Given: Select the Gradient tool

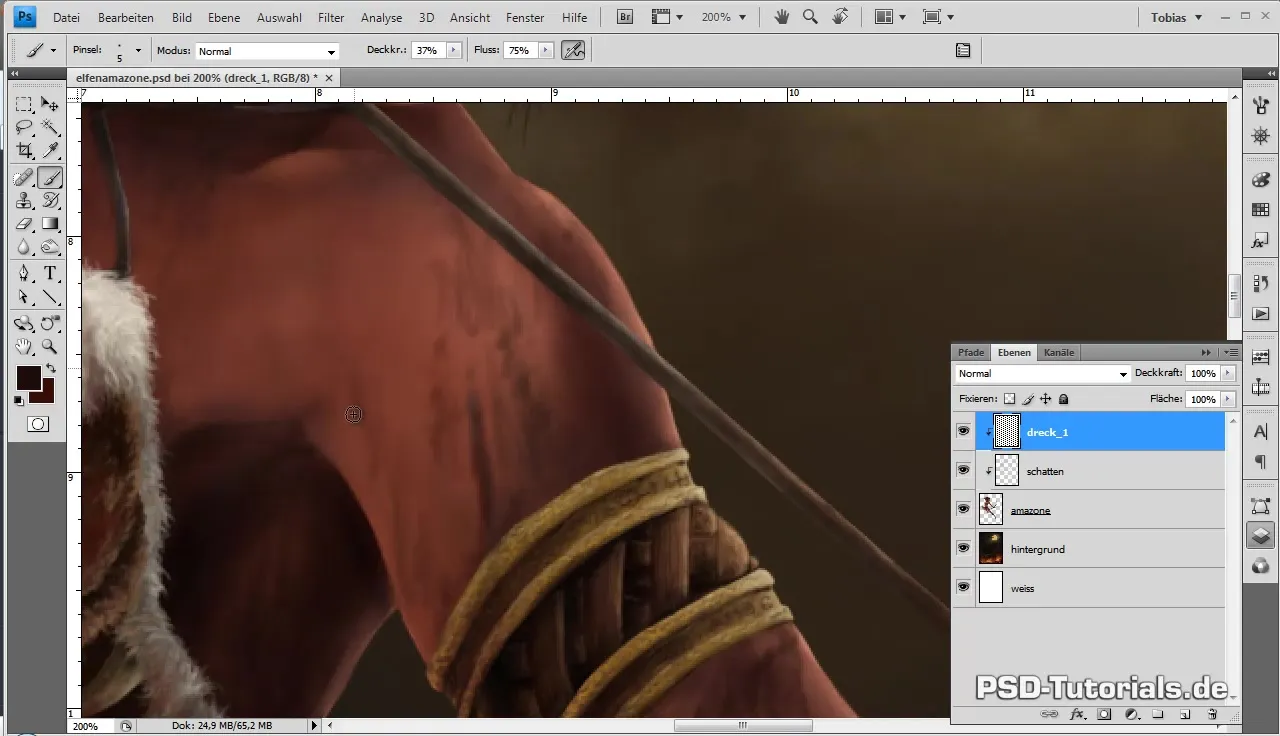Looking at the screenshot, I should click(49, 224).
